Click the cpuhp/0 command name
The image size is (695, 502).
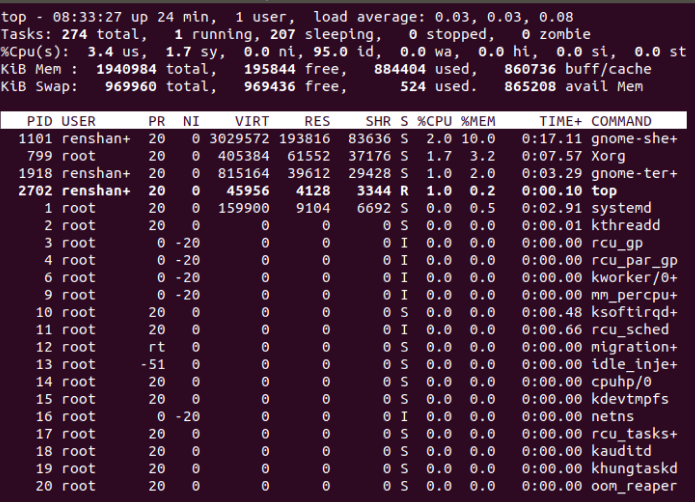click(621, 381)
